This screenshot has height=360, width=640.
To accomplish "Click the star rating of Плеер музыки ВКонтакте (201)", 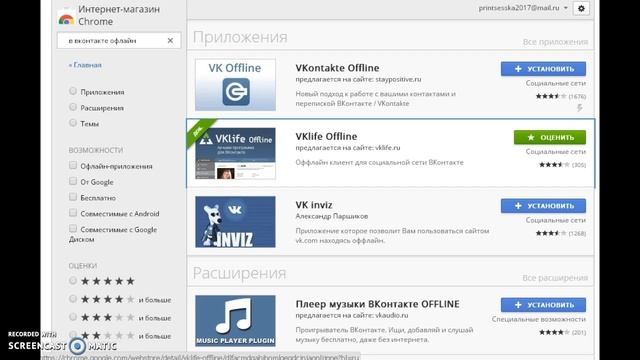I will 554,333.
